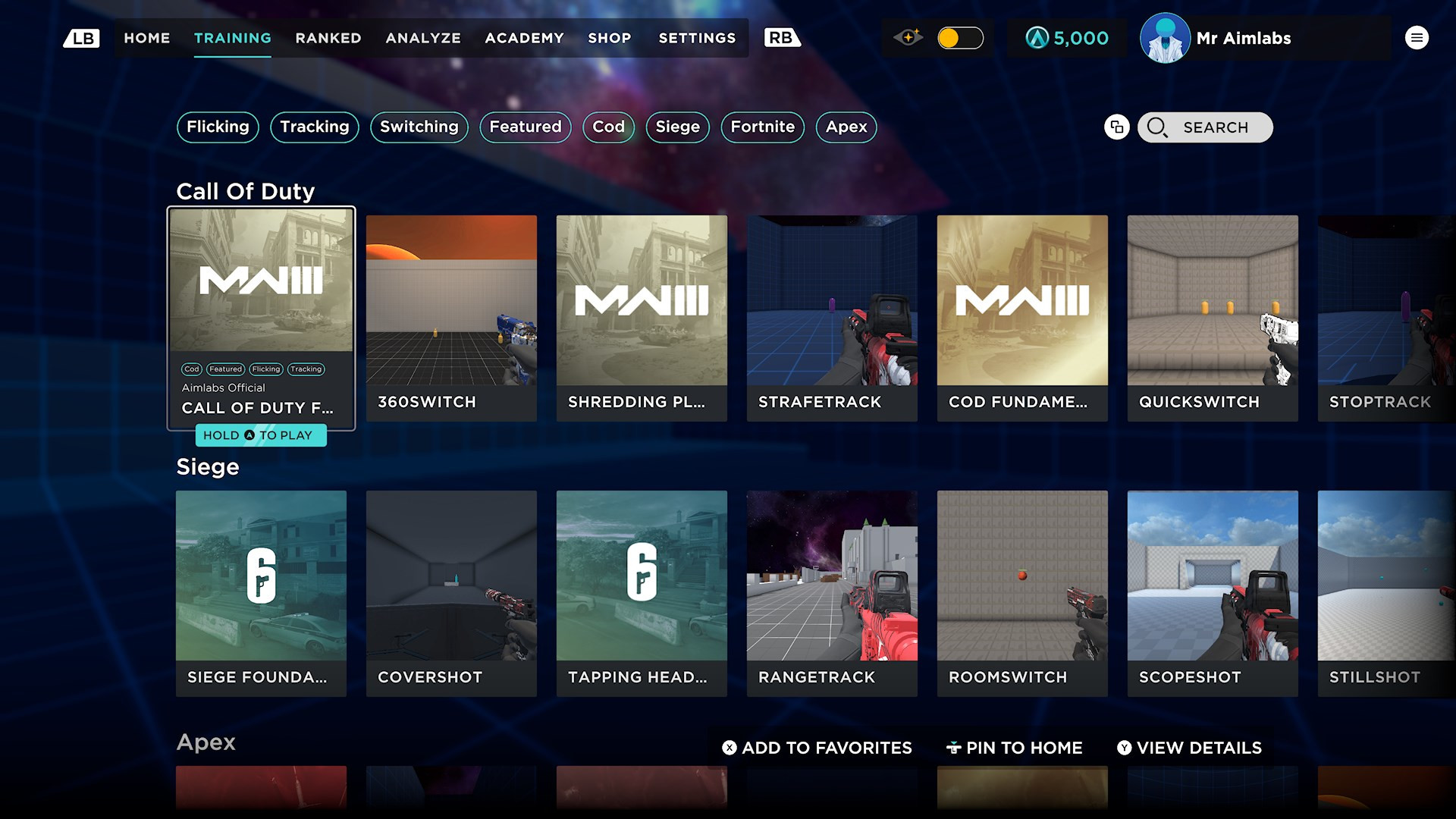The width and height of the screenshot is (1456, 819).
Task: Click Mr Aimlabs profile avatar
Action: (1165, 37)
